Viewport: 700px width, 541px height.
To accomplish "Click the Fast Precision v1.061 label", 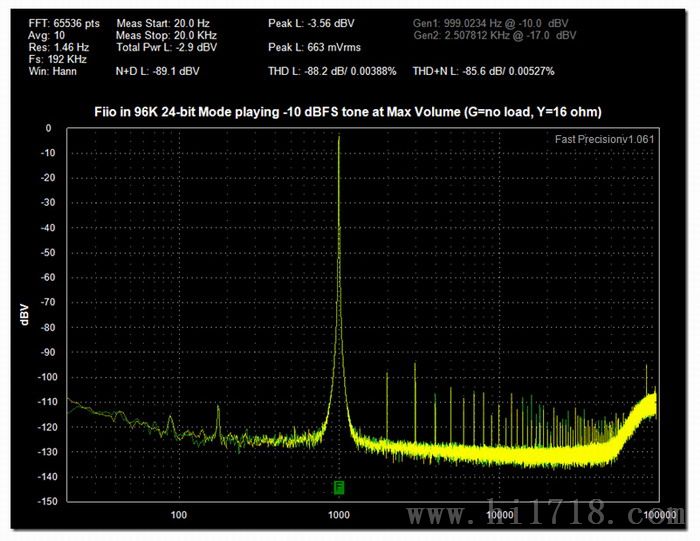I will pos(604,139).
